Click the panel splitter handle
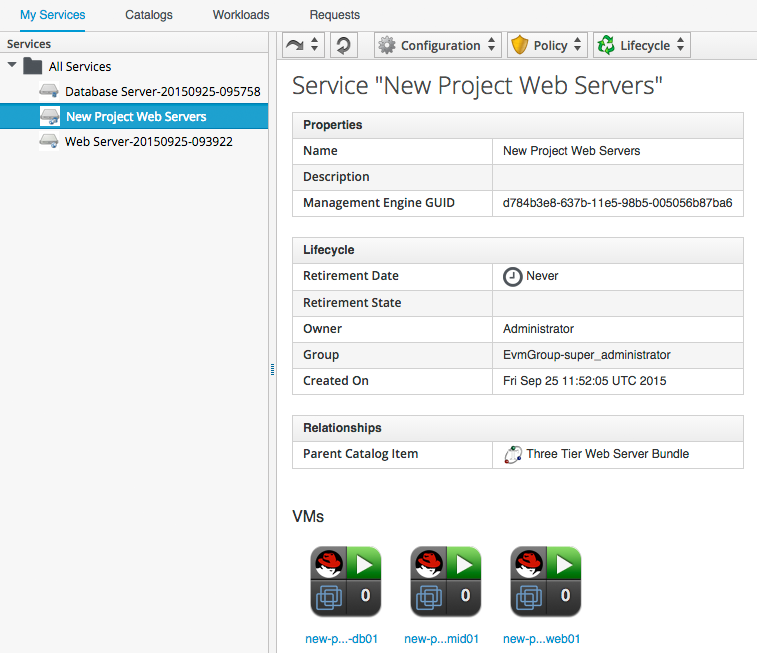Viewport: 757px width, 653px height. [272, 370]
